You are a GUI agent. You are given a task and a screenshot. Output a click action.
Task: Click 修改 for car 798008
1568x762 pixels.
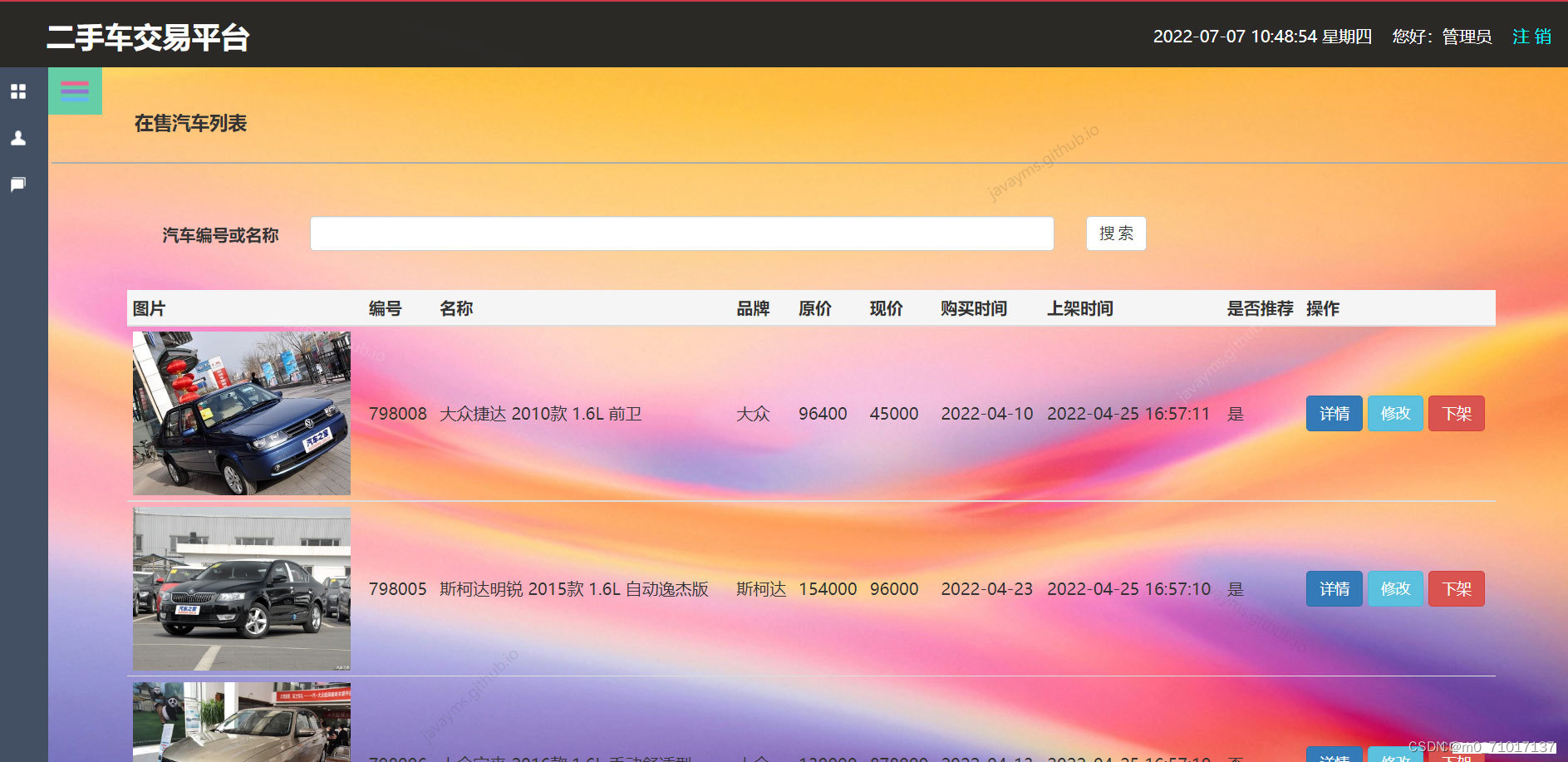coord(1396,414)
